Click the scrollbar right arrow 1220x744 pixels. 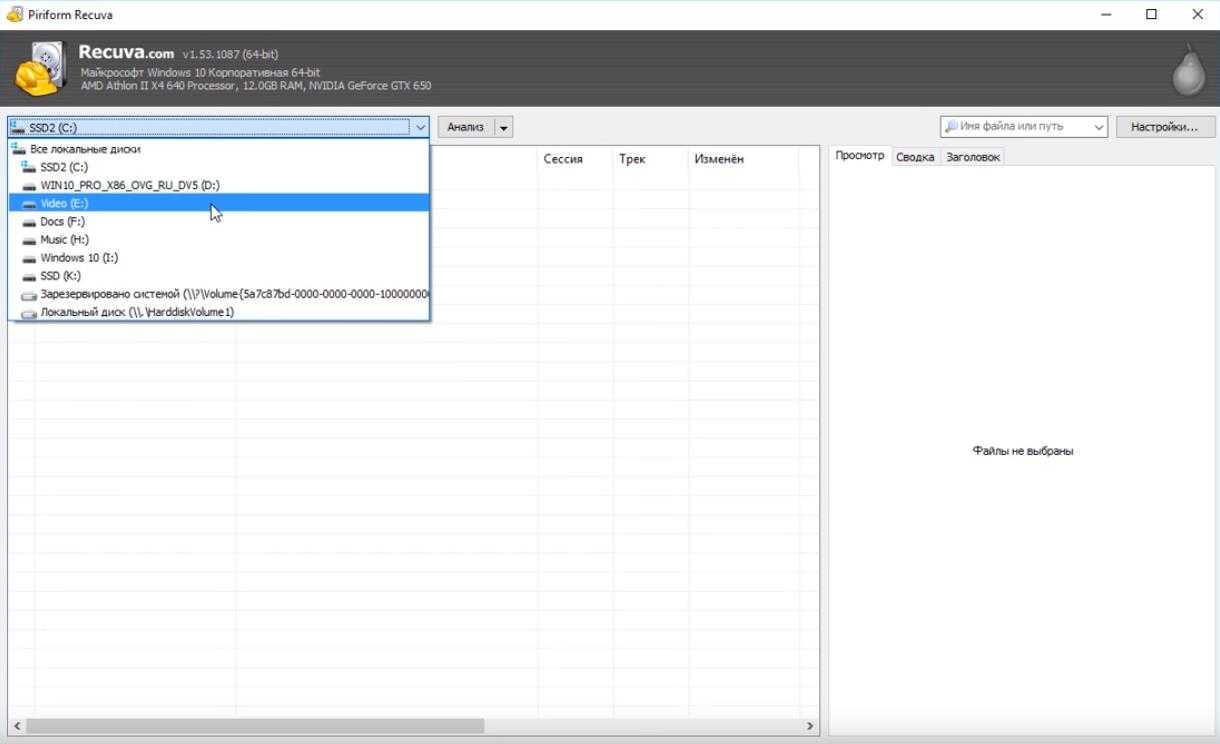[810, 727]
